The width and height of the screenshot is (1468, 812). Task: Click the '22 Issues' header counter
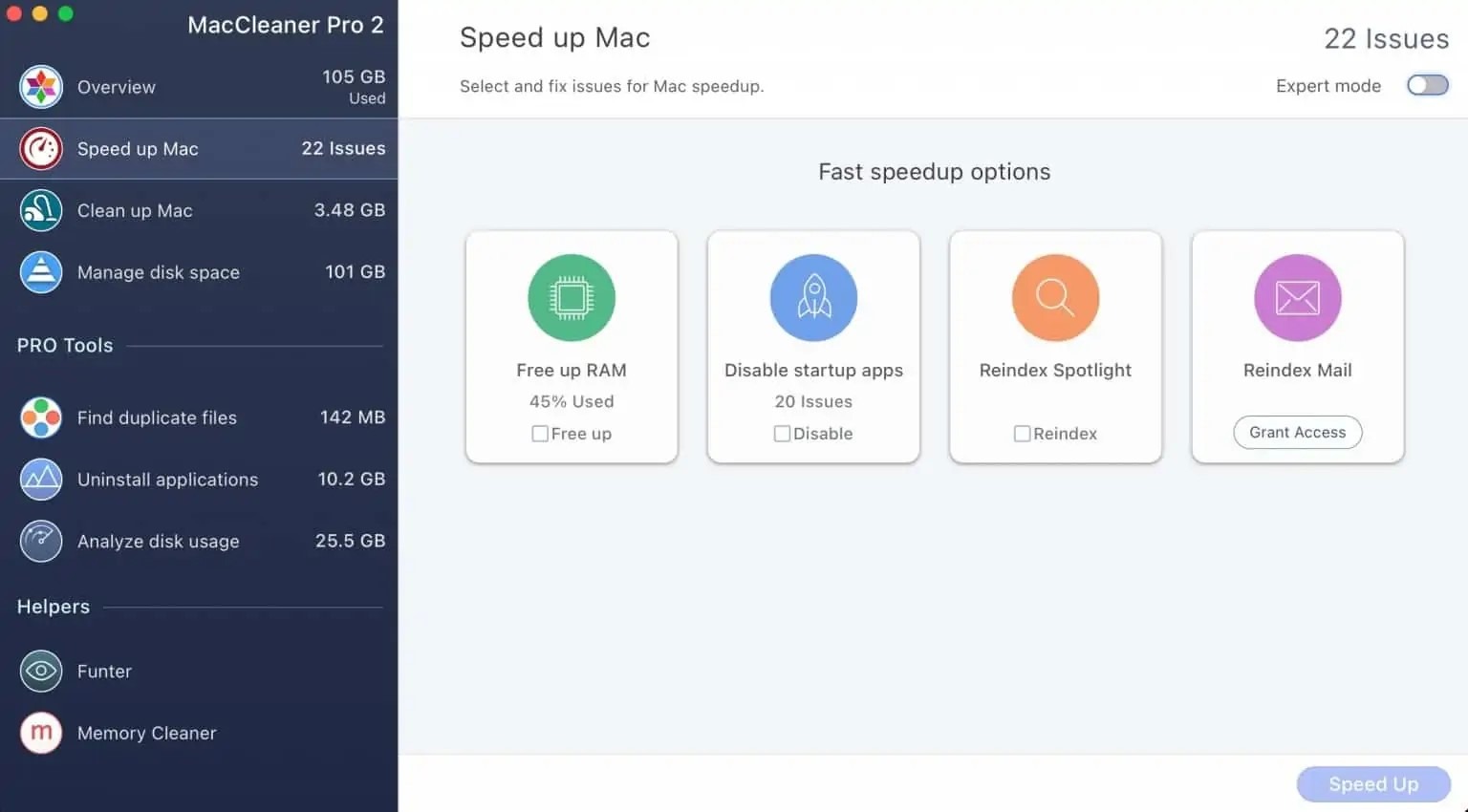pyautogui.click(x=1387, y=39)
